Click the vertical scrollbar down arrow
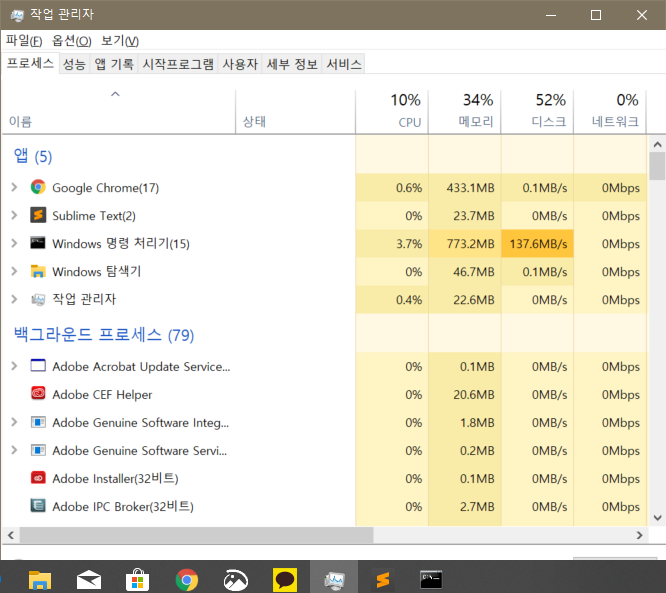This screenshot has width=666, height=593. tap(658, 518)
